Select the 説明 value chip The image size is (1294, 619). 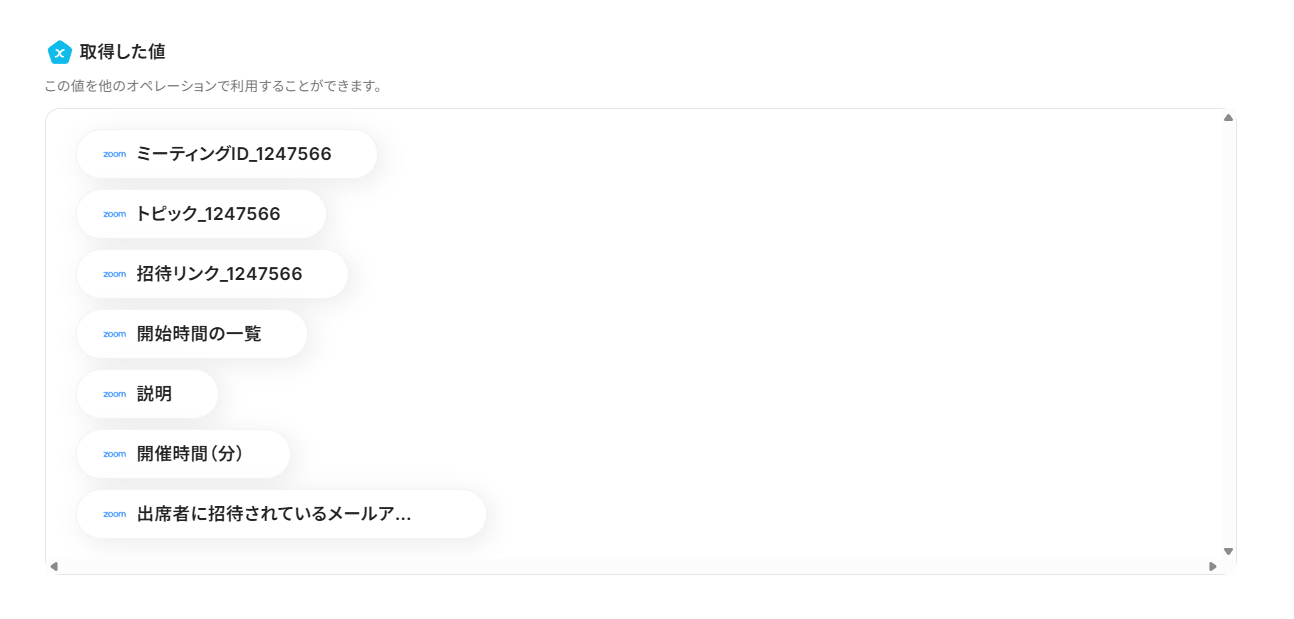[x=154, y=394]
